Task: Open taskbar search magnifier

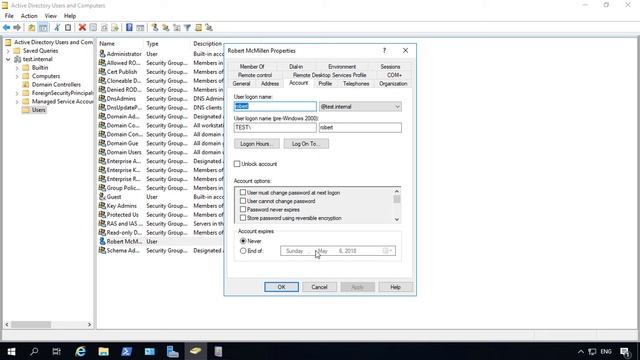Action: point(34,351)
